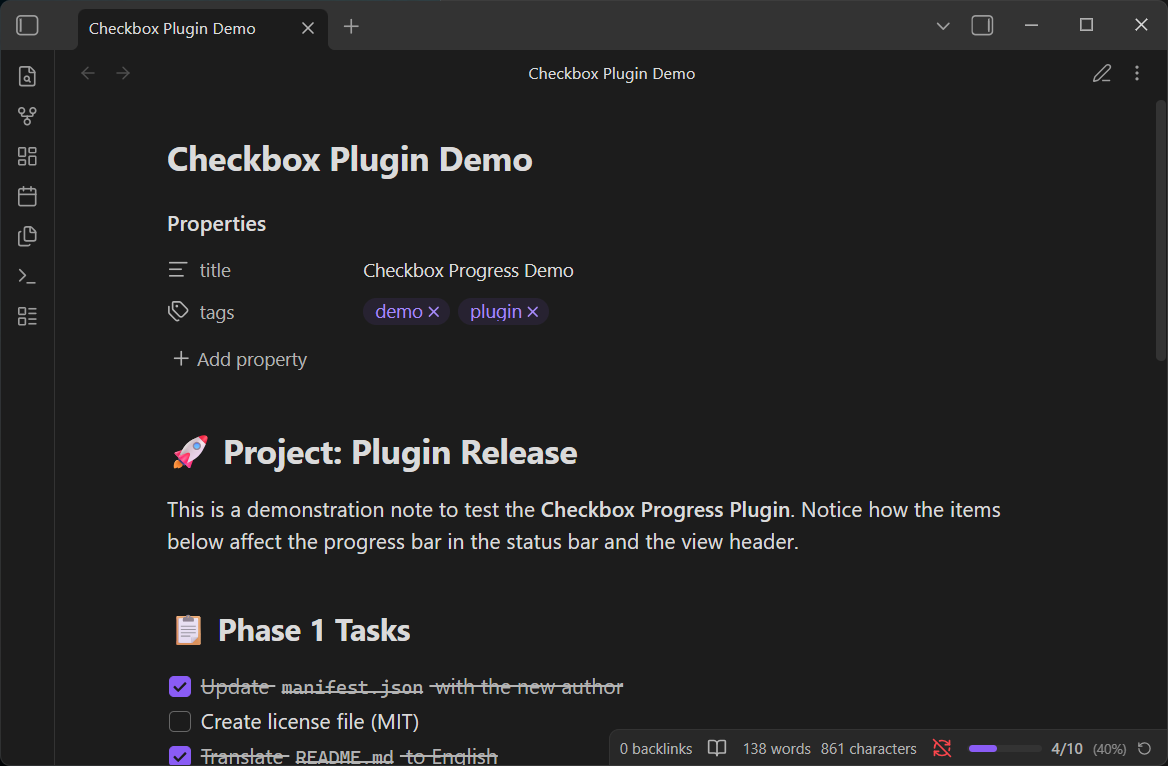1168x766 pixels.
Task: Open command palette terminal icon
Action: [x=28, y=276]
